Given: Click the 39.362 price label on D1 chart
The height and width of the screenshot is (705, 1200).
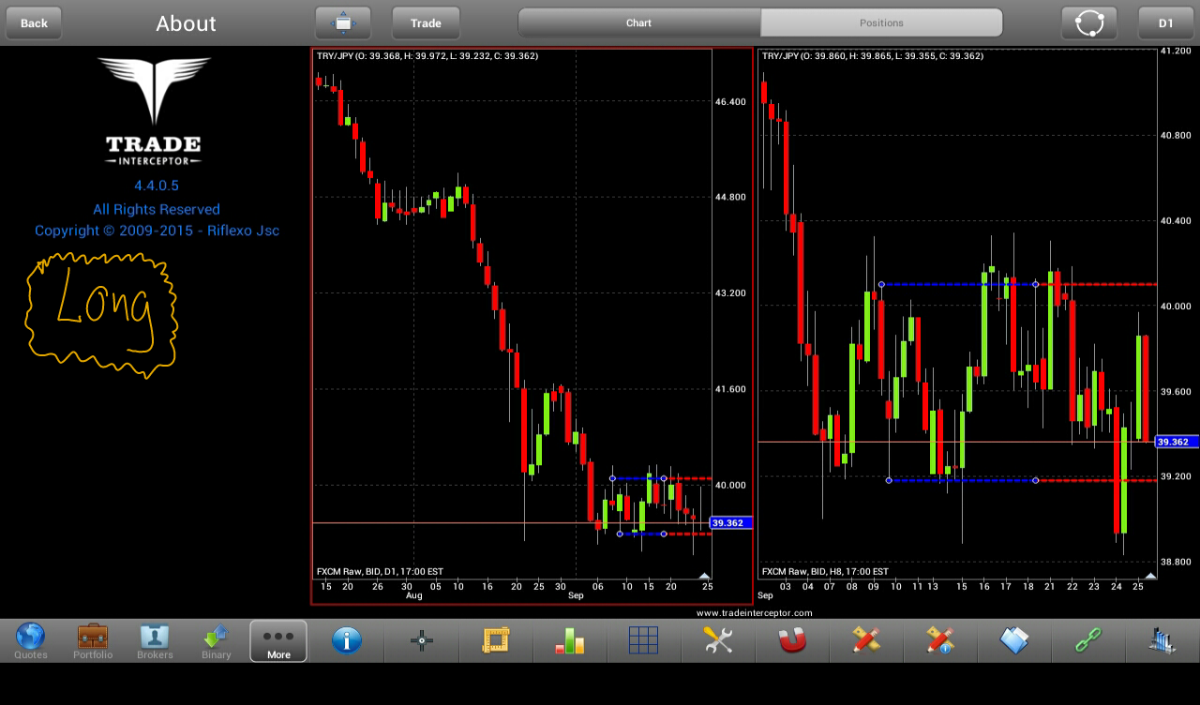Looking at the screenshot, I should [730, 523].
